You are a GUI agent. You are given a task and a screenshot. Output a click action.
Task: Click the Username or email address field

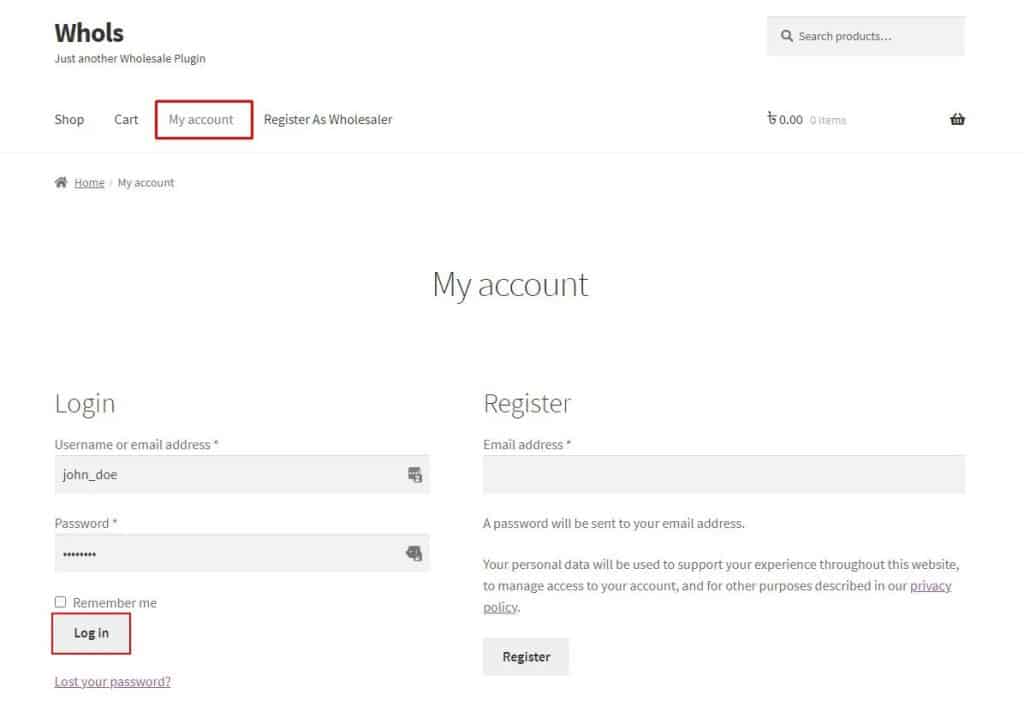[x=230, y=475]
